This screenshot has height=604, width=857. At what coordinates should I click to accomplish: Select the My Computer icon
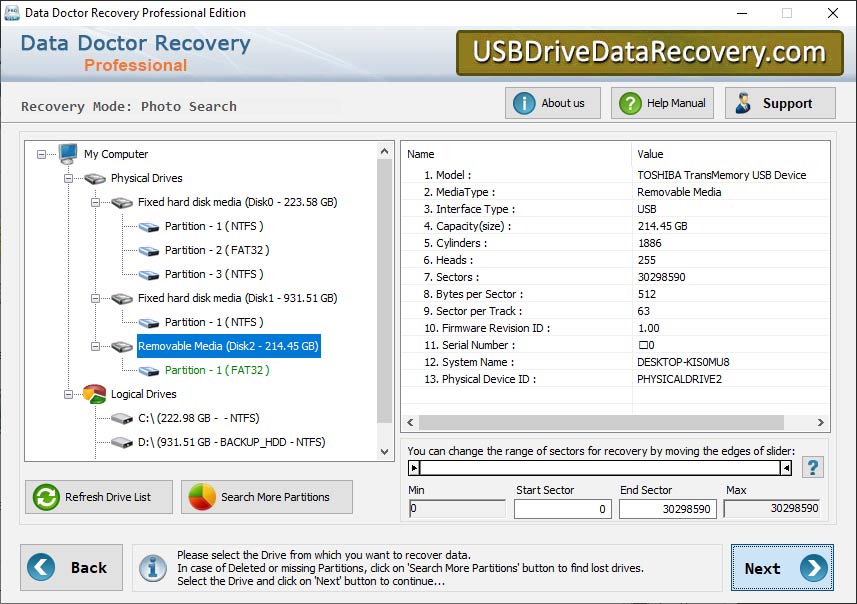[66, 154]
